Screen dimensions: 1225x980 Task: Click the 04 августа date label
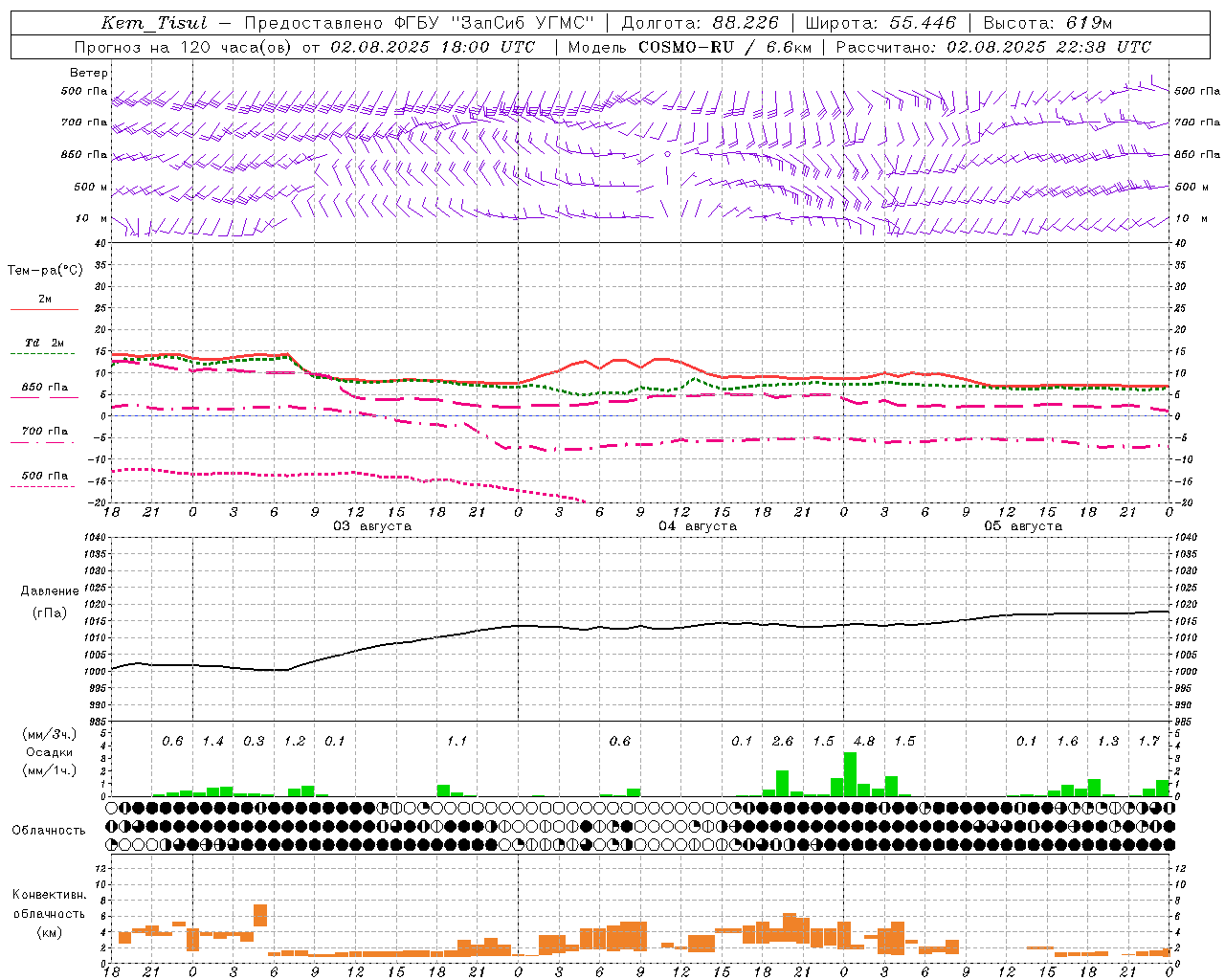tap(698, 526)
